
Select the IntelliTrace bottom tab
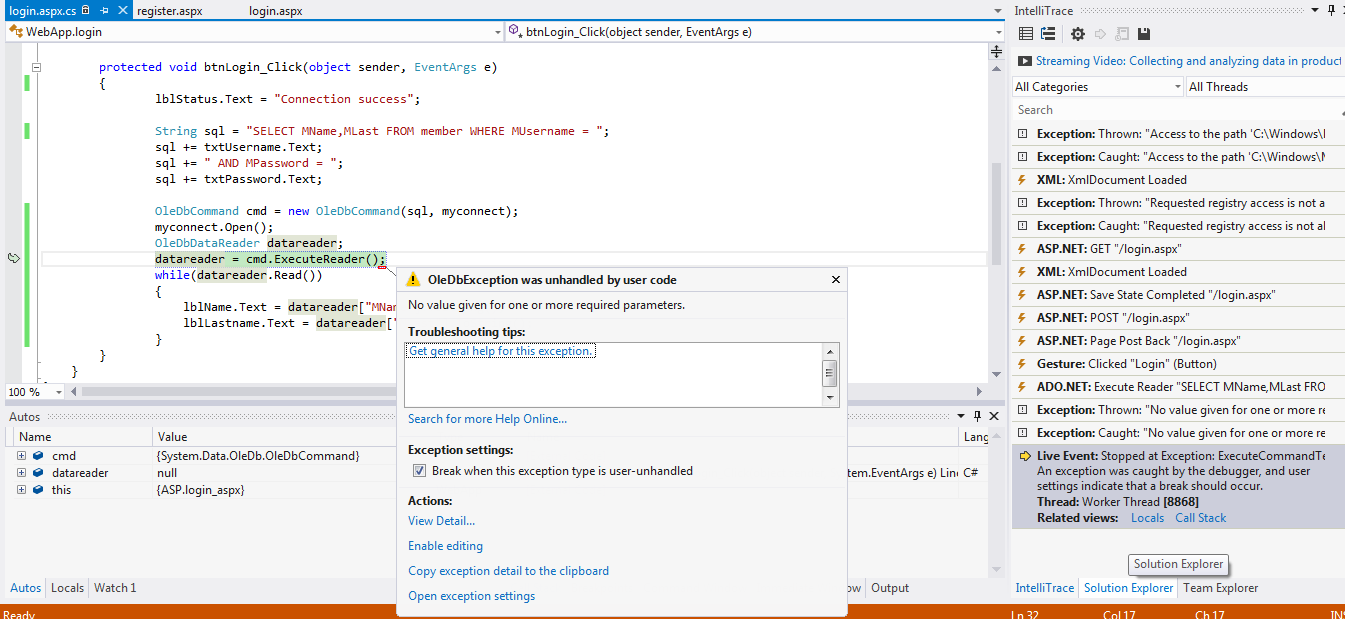(x=1045, y=588)
